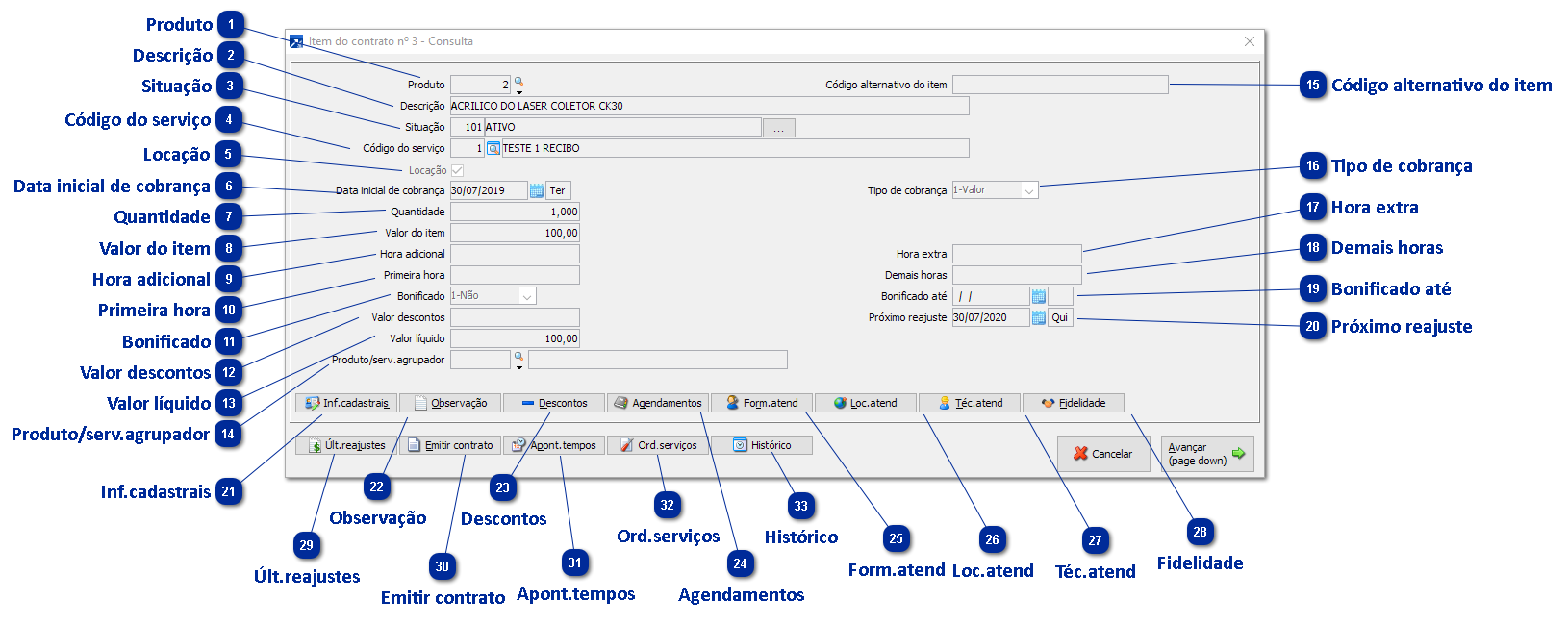Click the Histórico button
This screenshot has height=625, width=1568.
[762, 445]
